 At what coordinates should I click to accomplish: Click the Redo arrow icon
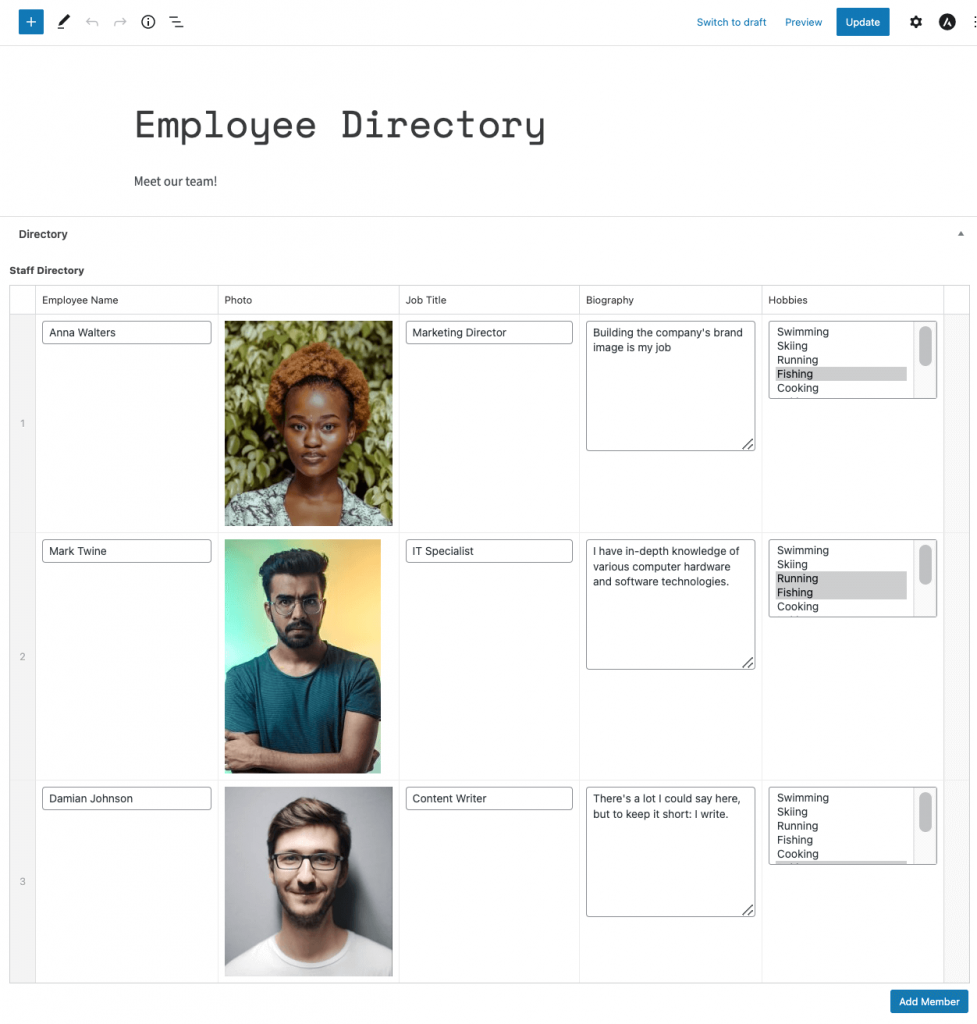pyautogui.click(x=120, y=22)
